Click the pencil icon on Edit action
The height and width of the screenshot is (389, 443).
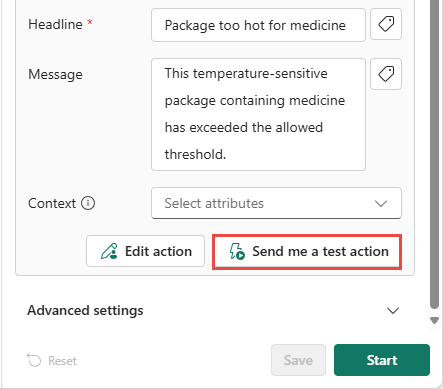109,251
